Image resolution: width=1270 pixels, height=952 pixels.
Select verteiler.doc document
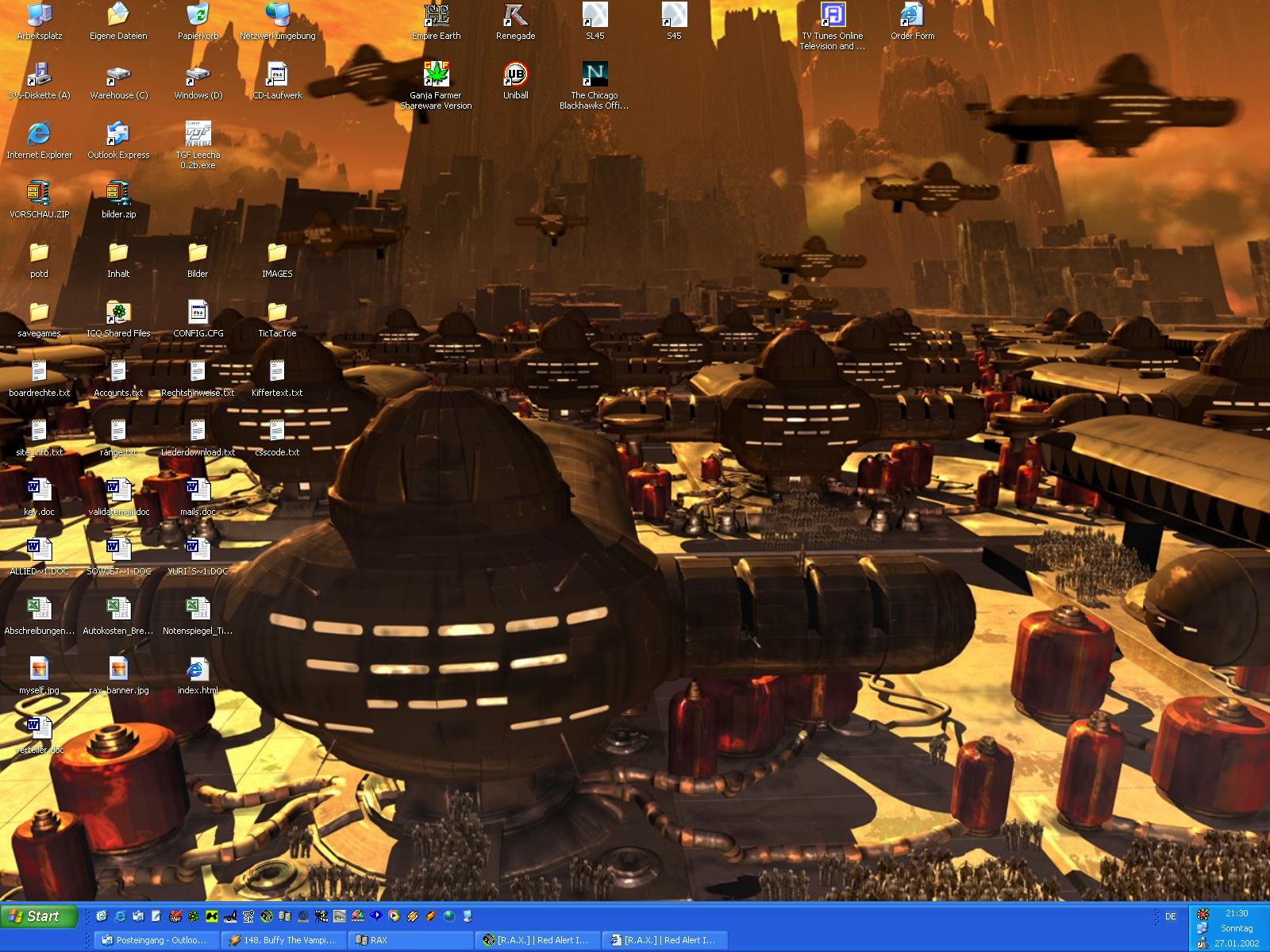(39, 736)
